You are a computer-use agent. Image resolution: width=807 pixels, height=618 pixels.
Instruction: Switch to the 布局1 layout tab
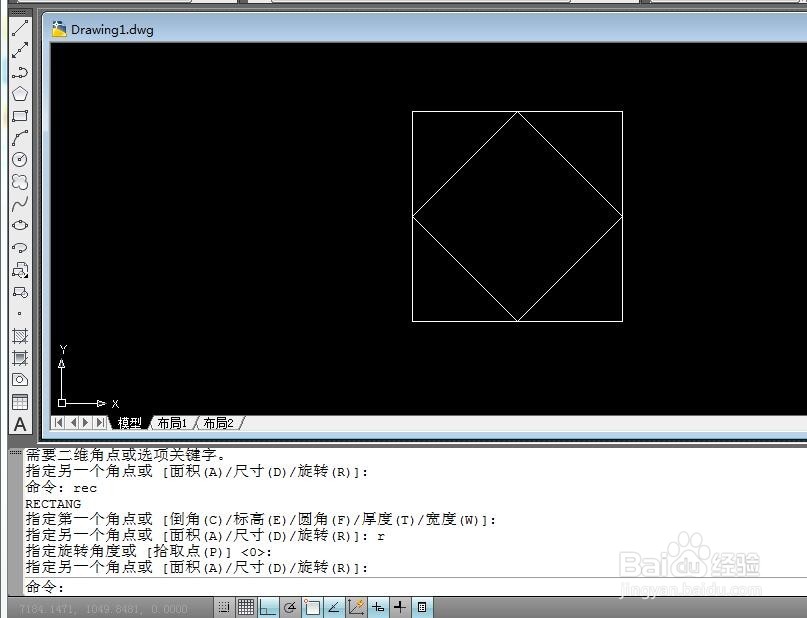point(172,422)
